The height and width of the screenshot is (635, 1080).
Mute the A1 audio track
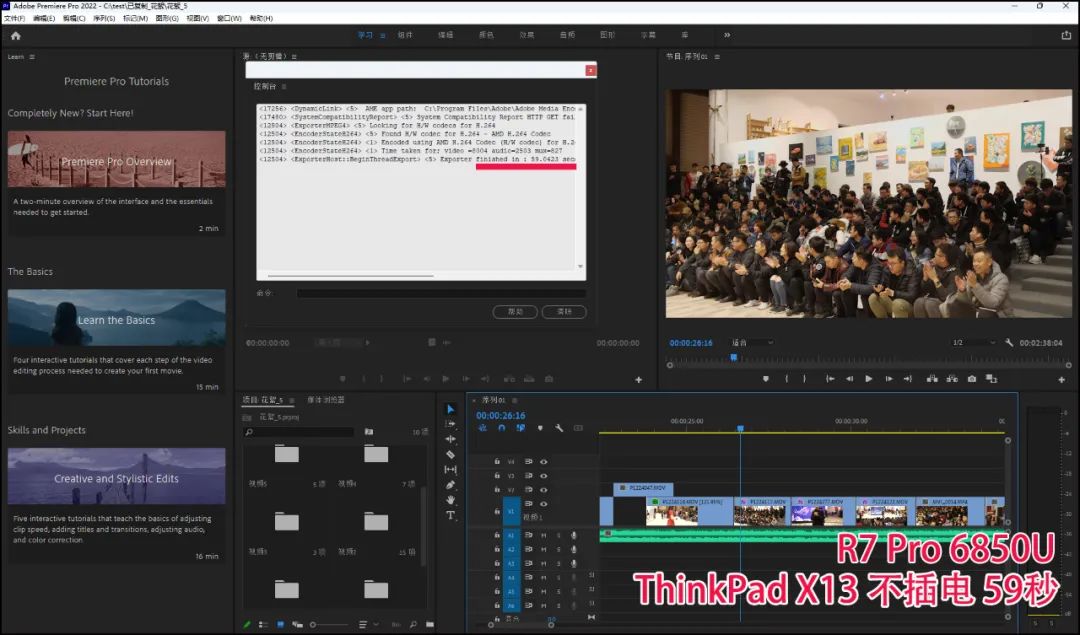click(x=543, y=535)
